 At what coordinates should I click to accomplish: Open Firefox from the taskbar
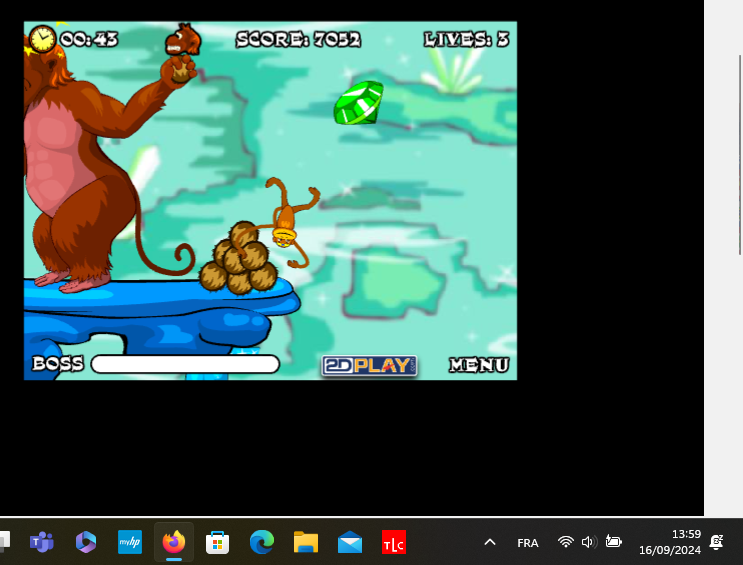(174, 542)
